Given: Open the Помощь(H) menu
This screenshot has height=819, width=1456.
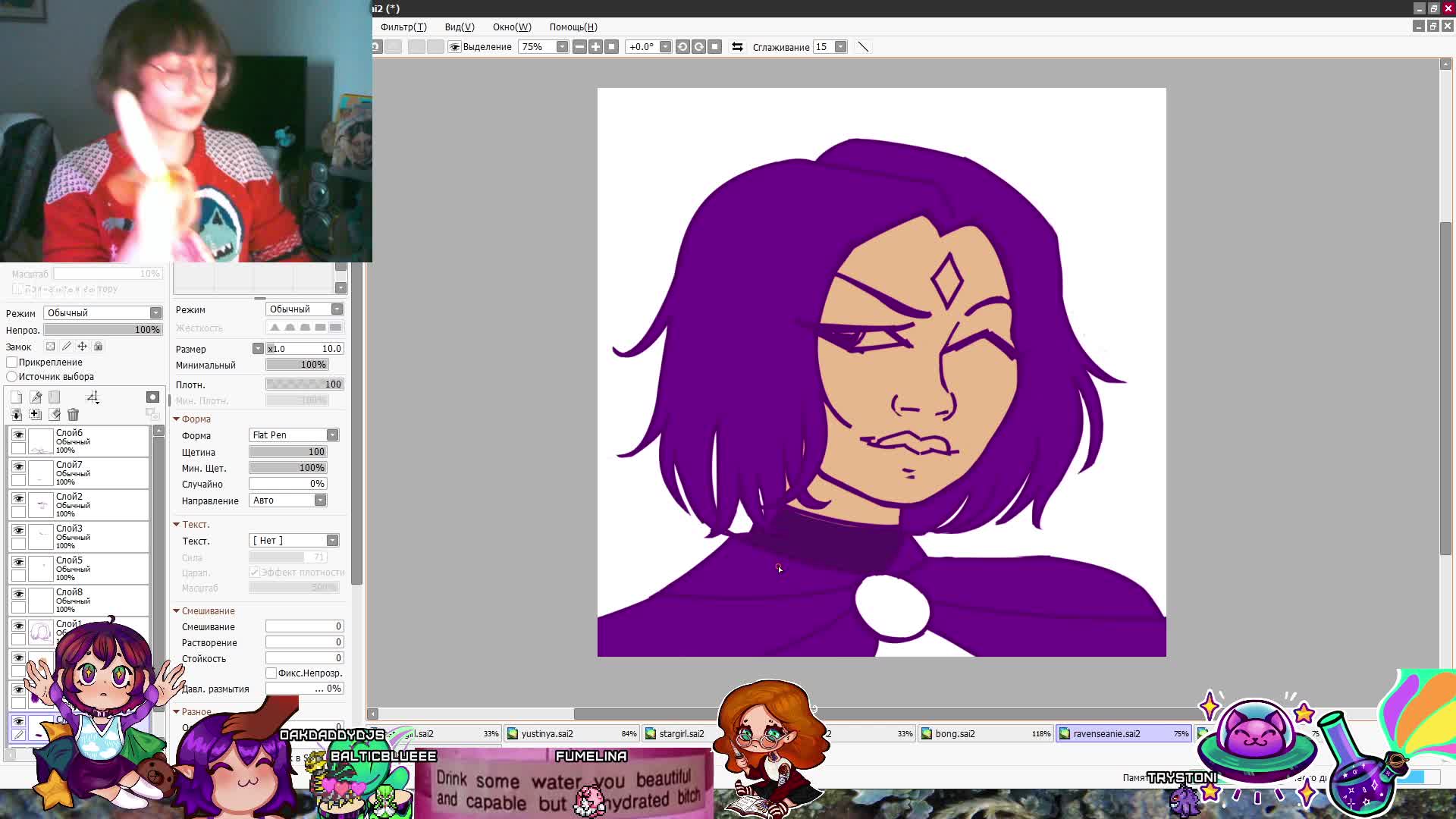Looking at the screenshot, I should [x=573, y=27].
